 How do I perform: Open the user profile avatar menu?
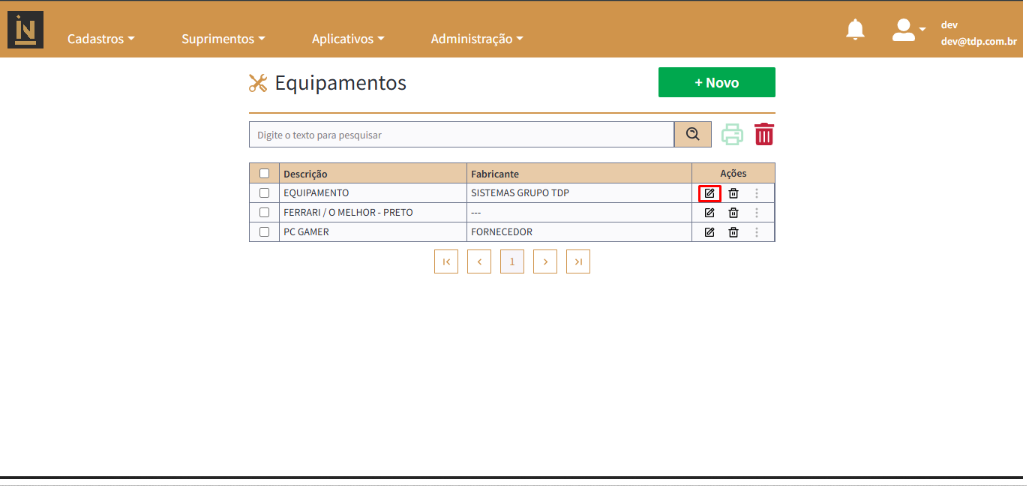click(x=908, y=30)
